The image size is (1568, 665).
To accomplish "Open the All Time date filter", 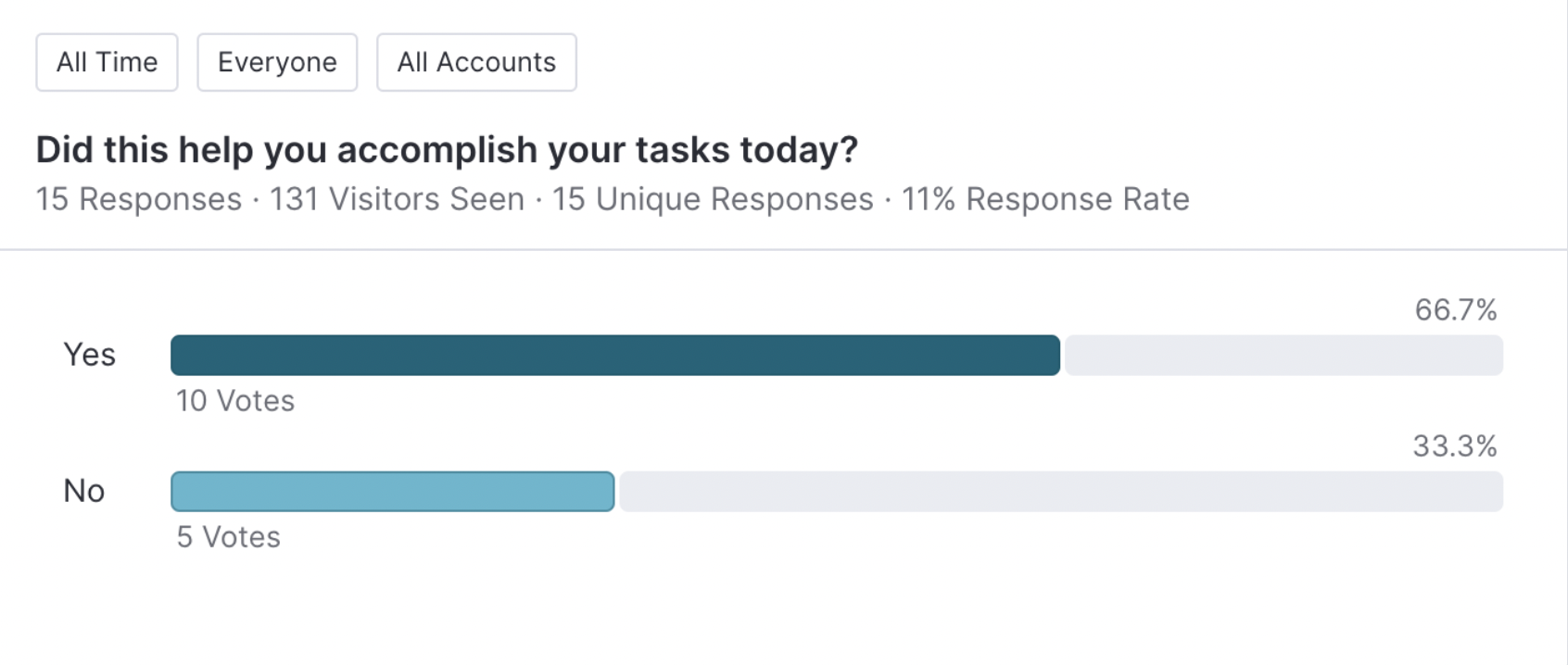I will point(107,62).
